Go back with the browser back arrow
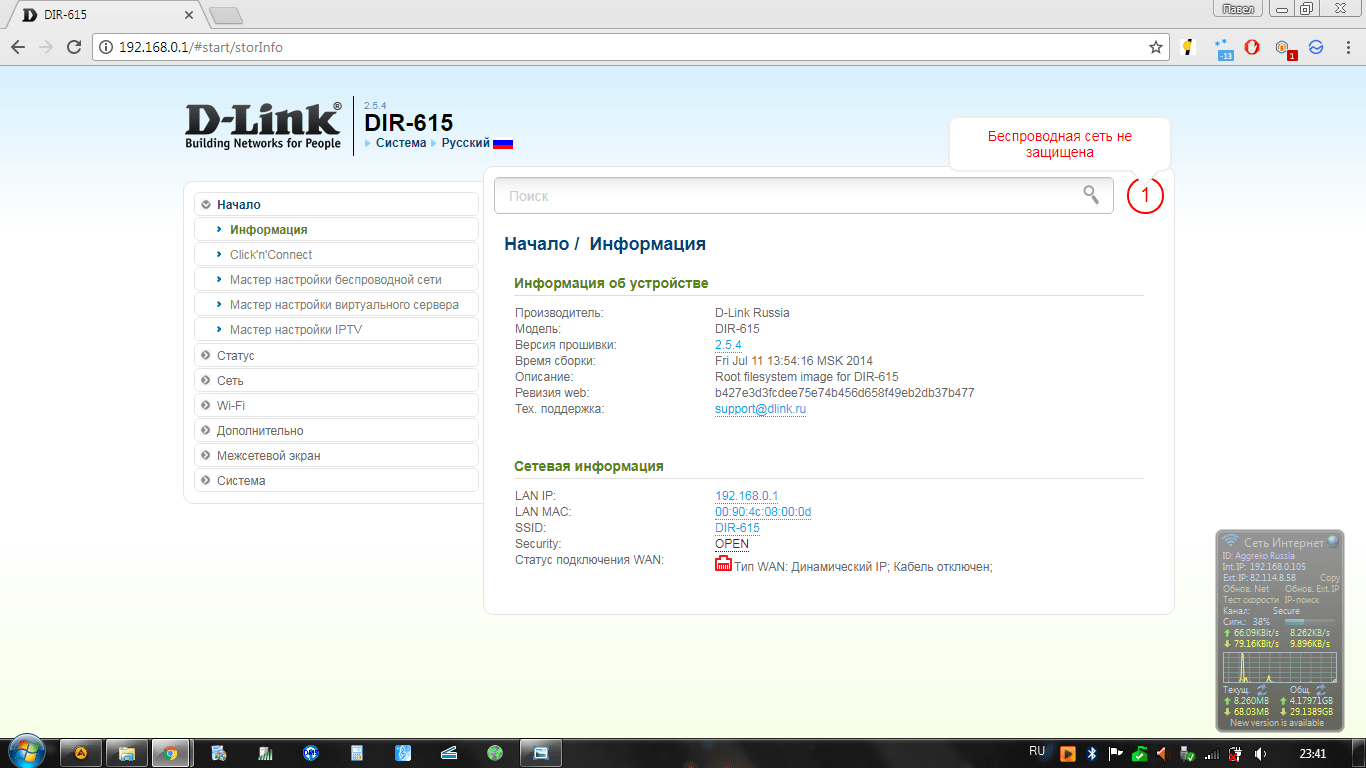Image resolution: width=1366 pixels, height=768 pixels. tap(17, 47)
